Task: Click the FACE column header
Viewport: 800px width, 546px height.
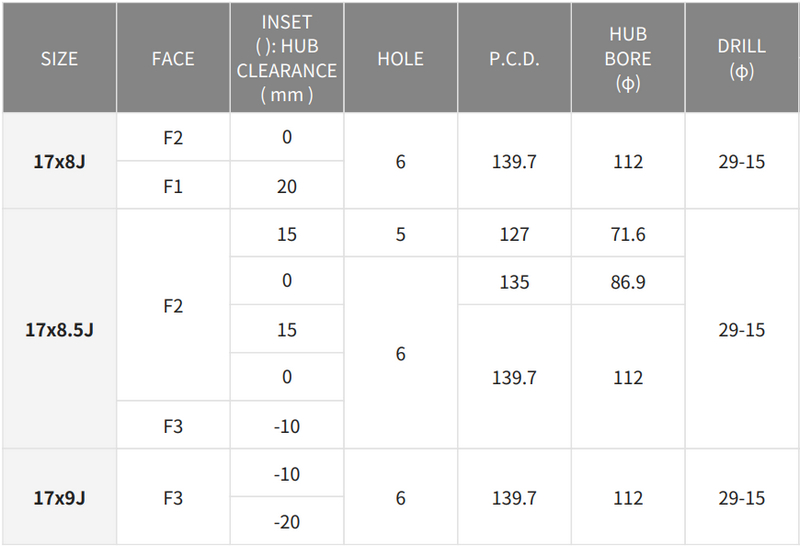Action: [x=173, y=58]
